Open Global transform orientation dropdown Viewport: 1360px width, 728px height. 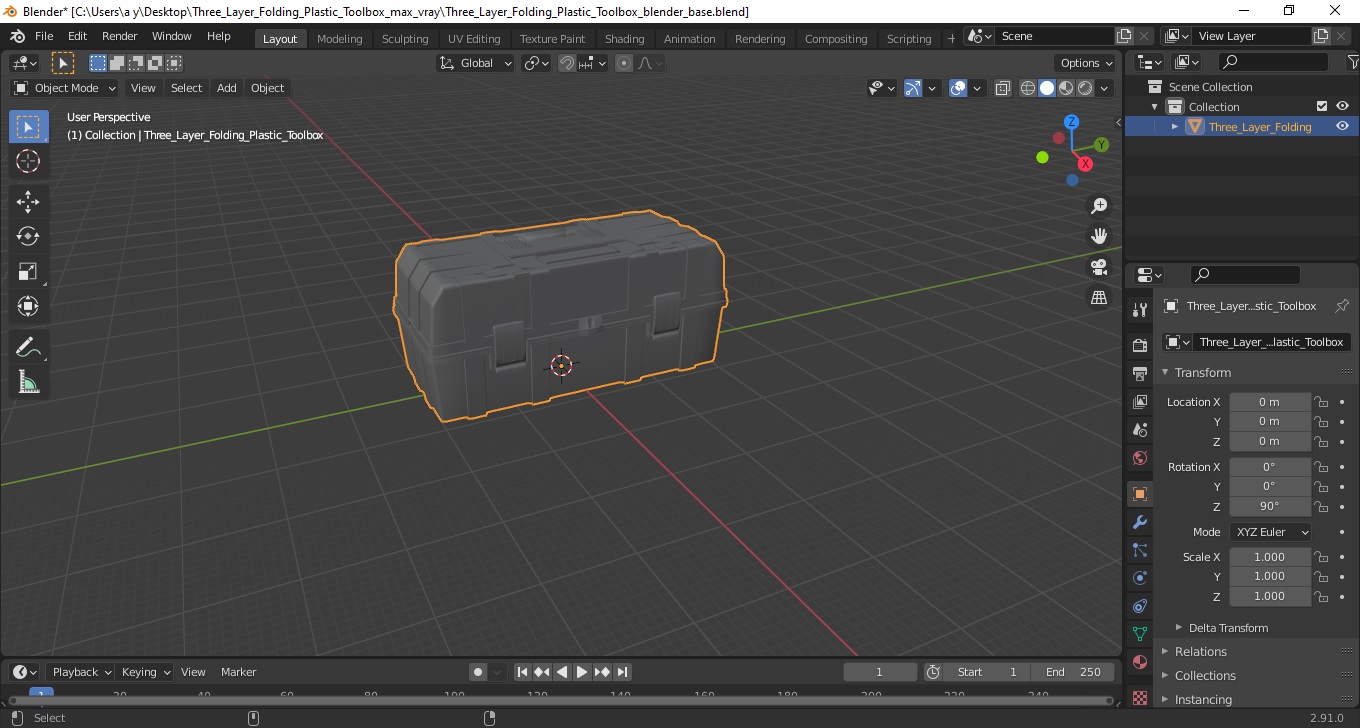pos(476,63)
